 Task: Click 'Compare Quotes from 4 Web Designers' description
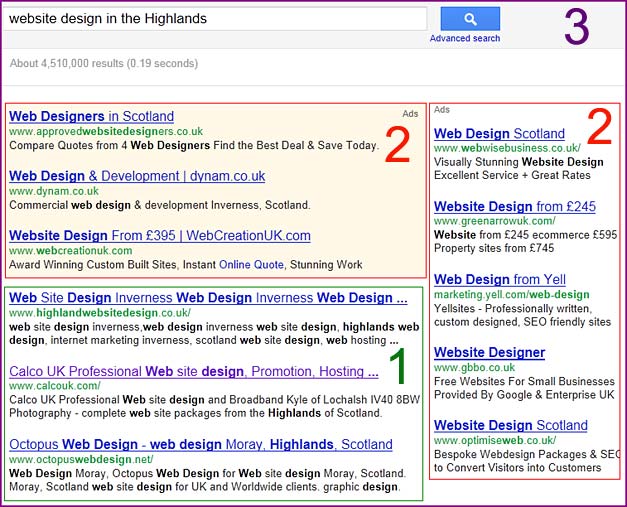194,145
